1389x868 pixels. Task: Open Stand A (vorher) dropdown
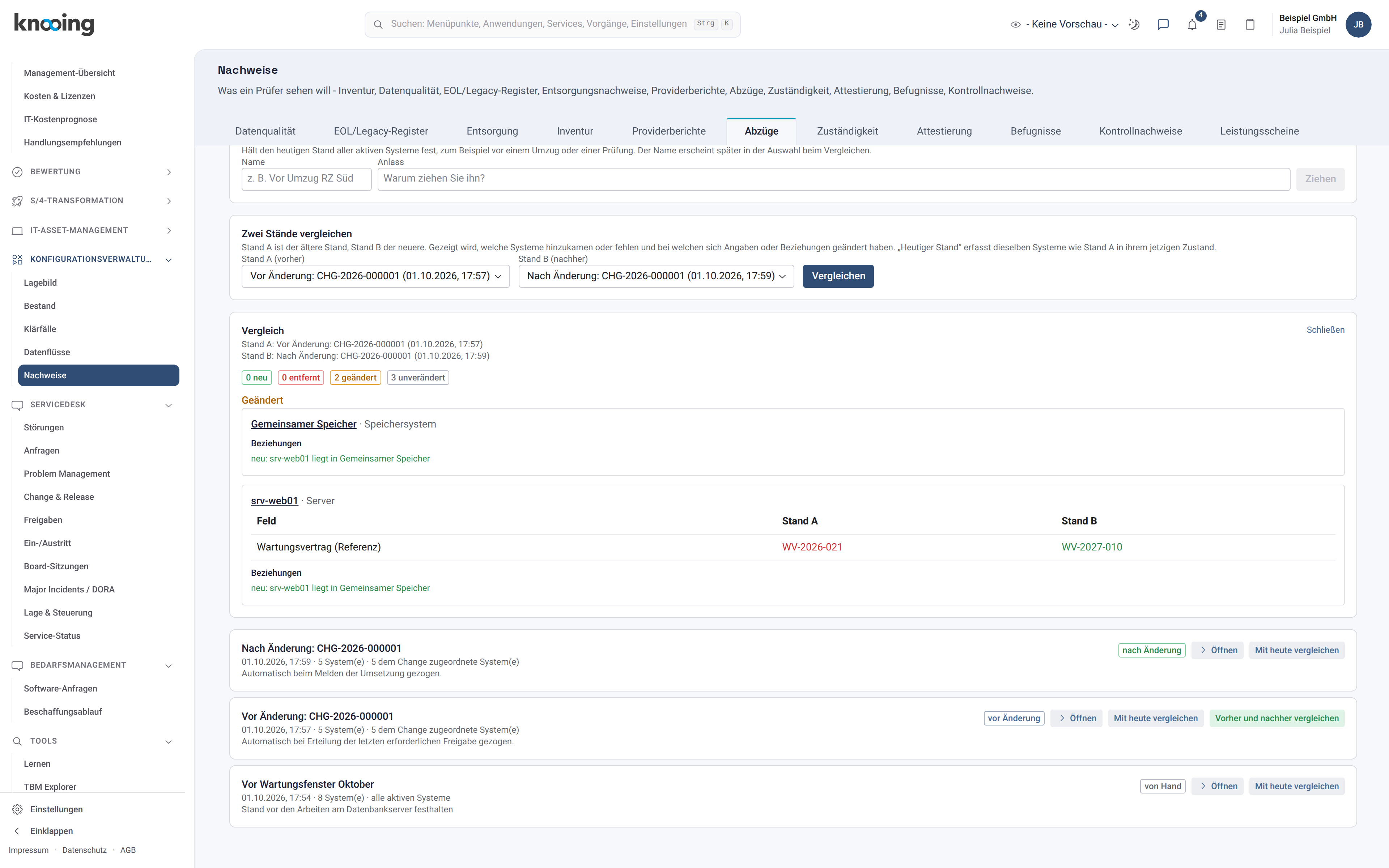375,276
